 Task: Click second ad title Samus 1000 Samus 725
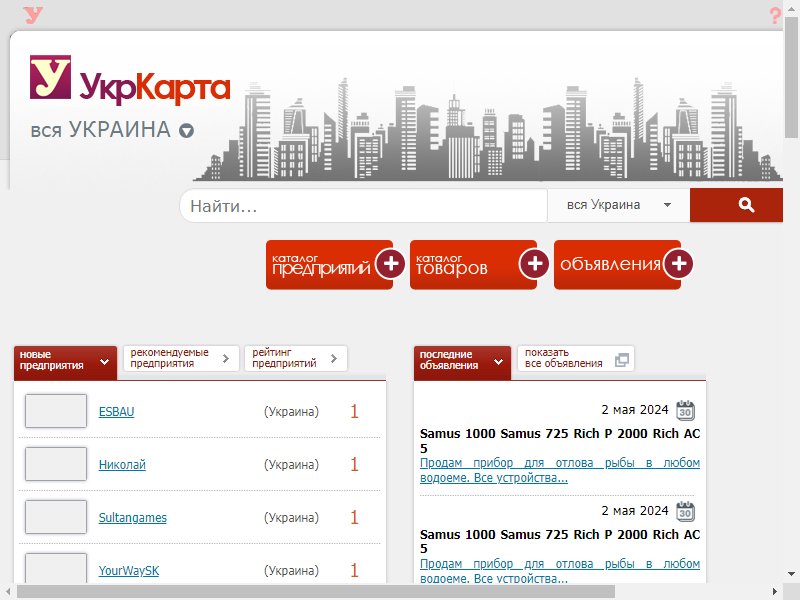coord(560,541)
